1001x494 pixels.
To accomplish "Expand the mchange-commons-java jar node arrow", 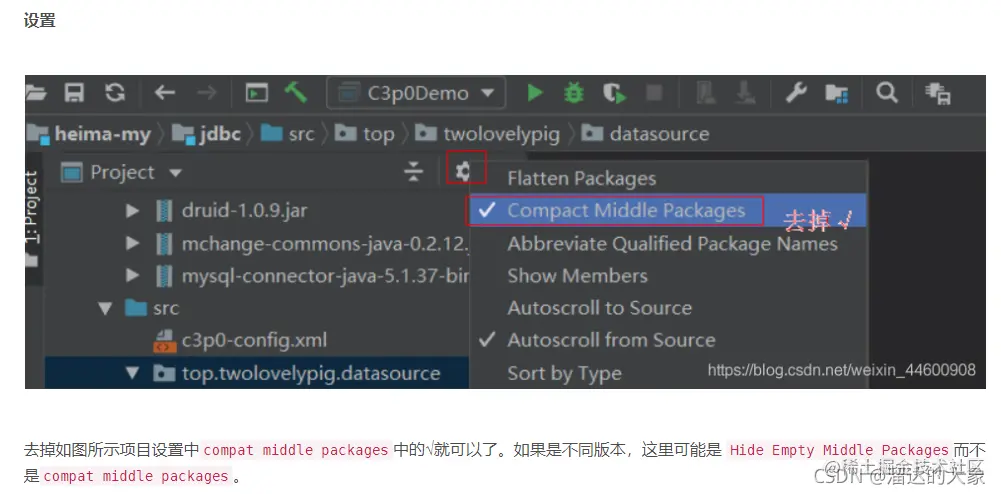I will tap(133, 243).
